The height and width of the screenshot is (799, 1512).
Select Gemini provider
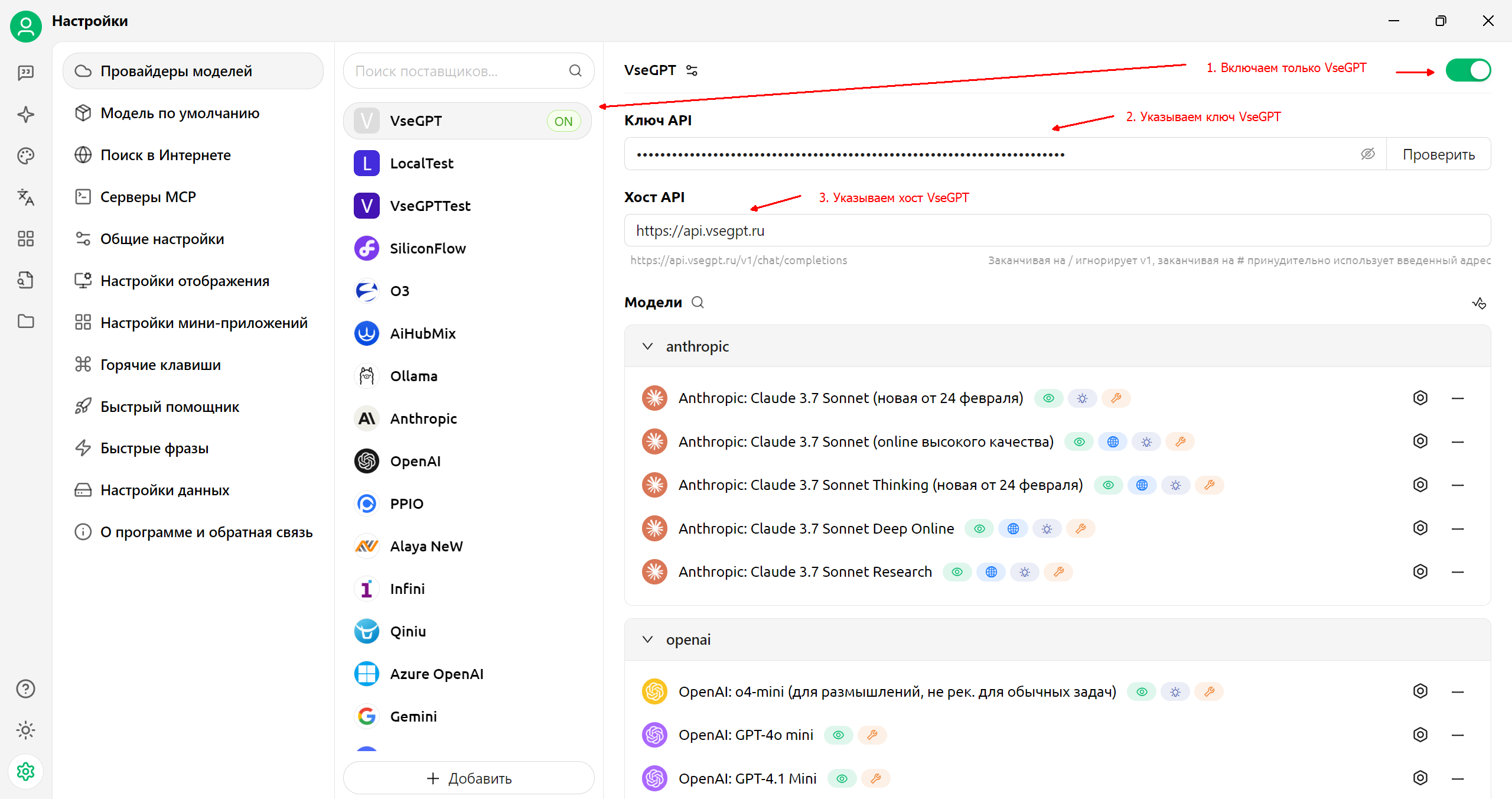[467, 716]
